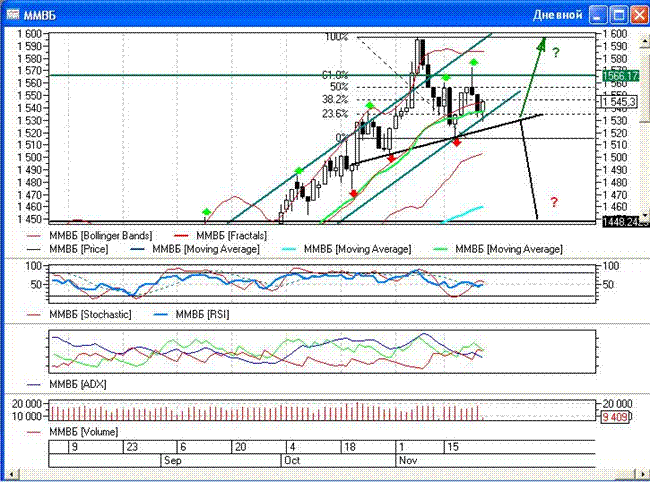The image size is (650, 482).
Task: Click the date 23 on the time axis
Action: (x=132, y=447)
